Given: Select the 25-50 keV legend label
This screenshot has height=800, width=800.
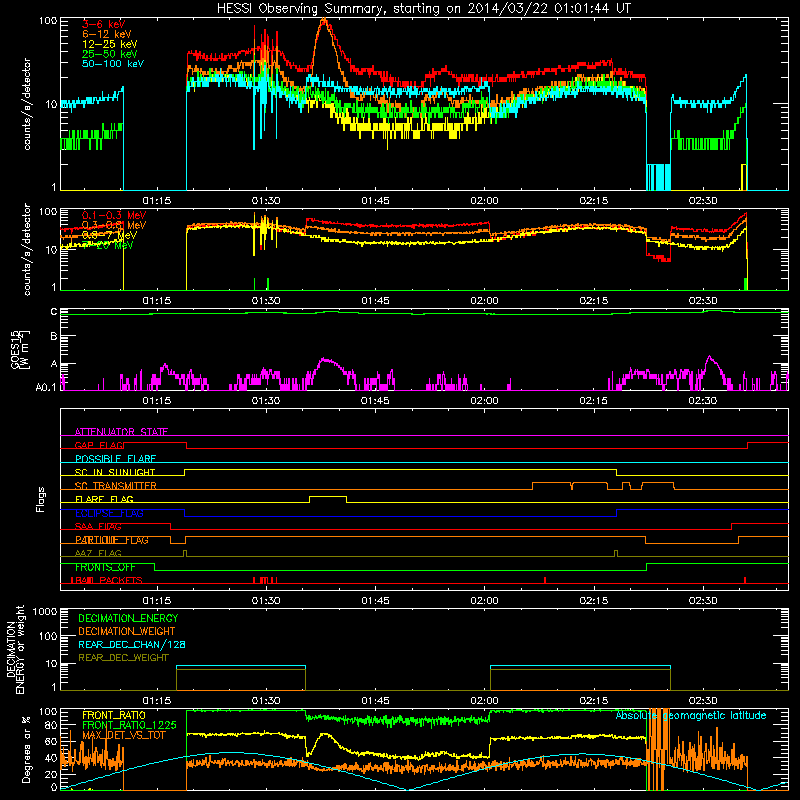Looking at the screenshot, I should pyautogui.click(x=110, y=54).
